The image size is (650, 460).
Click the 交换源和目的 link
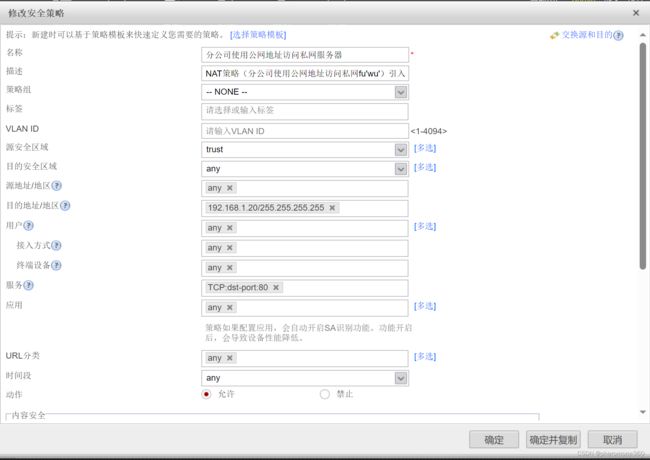click(x=587, y=35)
